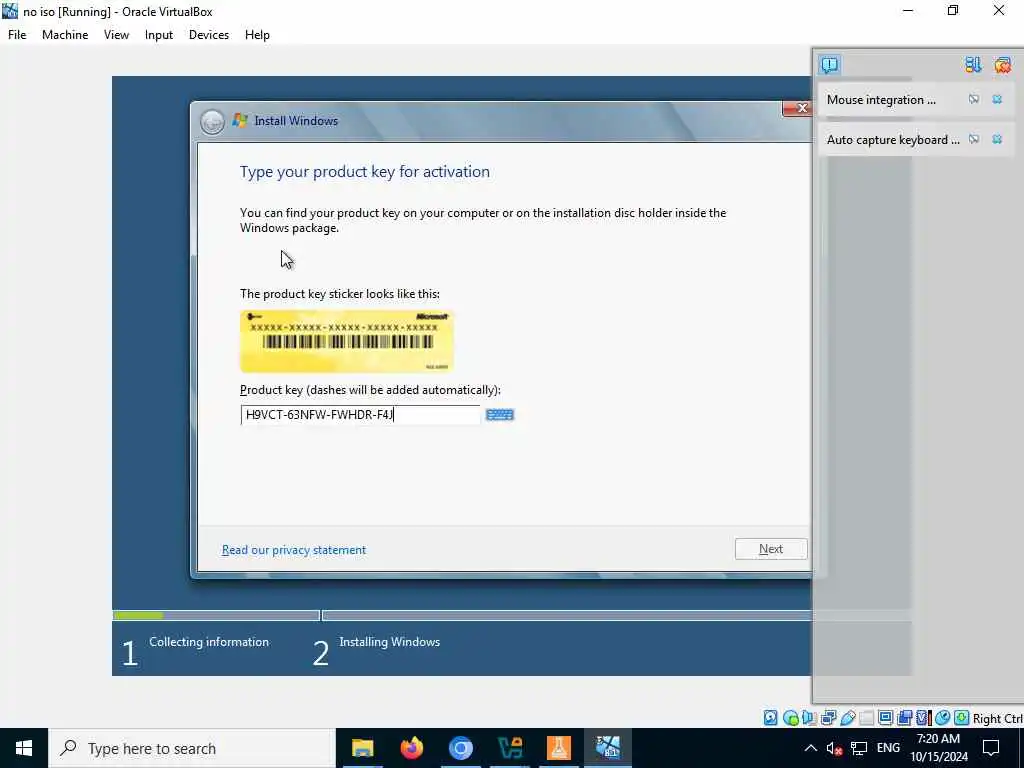This screenshot has height=768, width=1024.
Task: Open the orange flask app on taskbar
Action: pyautogui.click(x=558, y=748)
